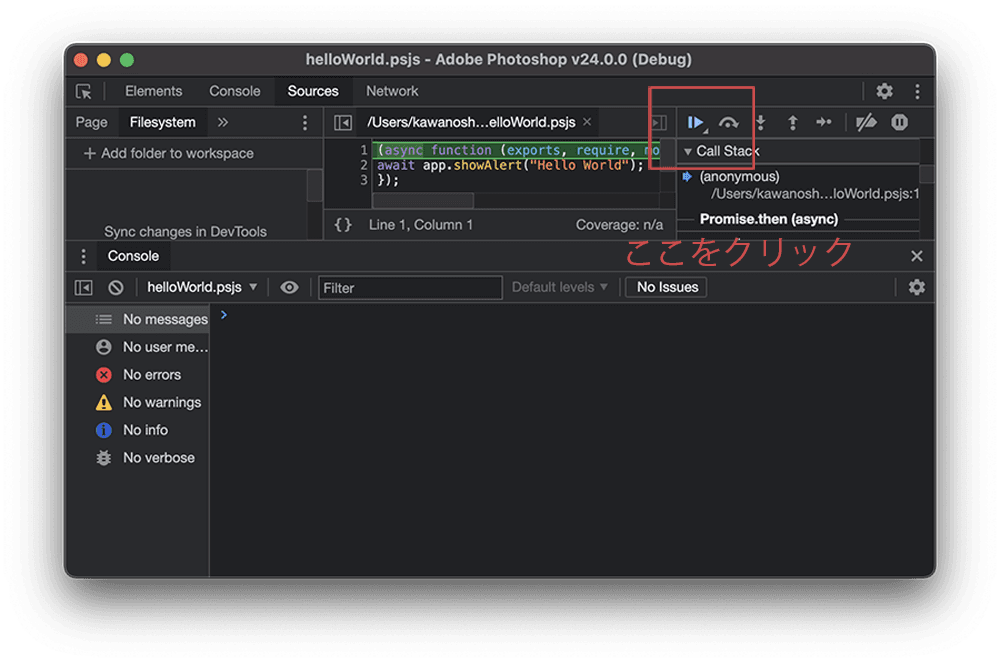The height and width of the screenshot is (663, 1000).
Task: Switch to the Network tab
Action: coord(391,91)
